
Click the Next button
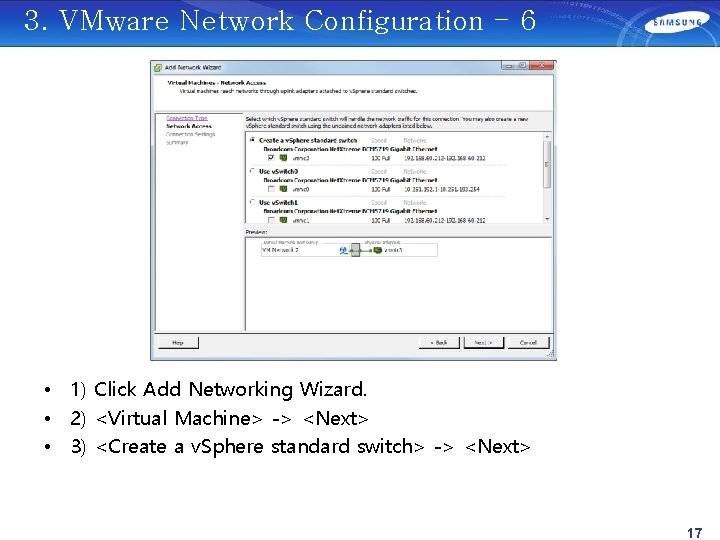484,343
